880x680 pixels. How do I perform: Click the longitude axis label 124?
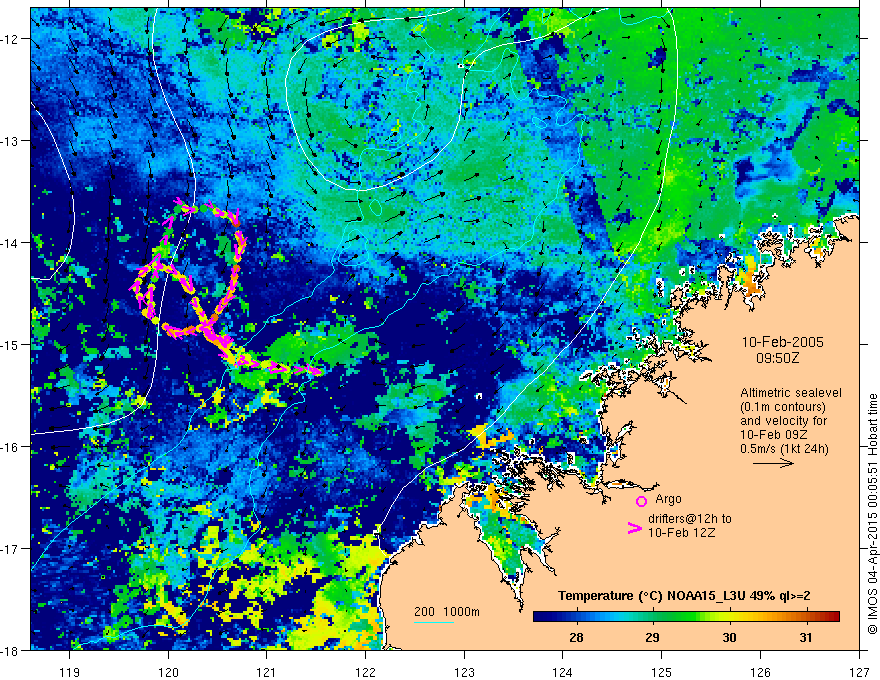562,672
